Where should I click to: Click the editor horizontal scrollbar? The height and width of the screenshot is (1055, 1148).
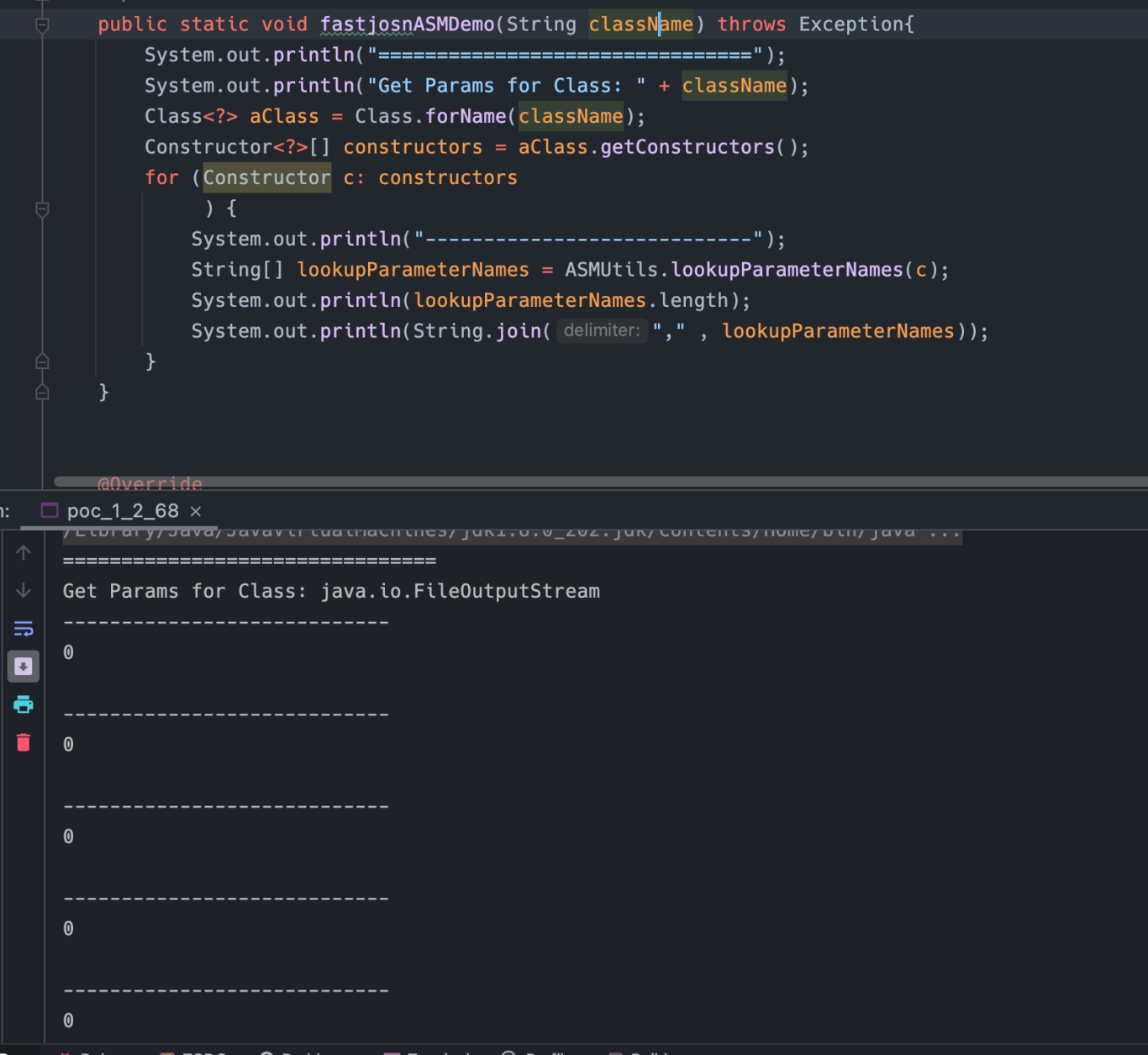click(x=601, y=482)
